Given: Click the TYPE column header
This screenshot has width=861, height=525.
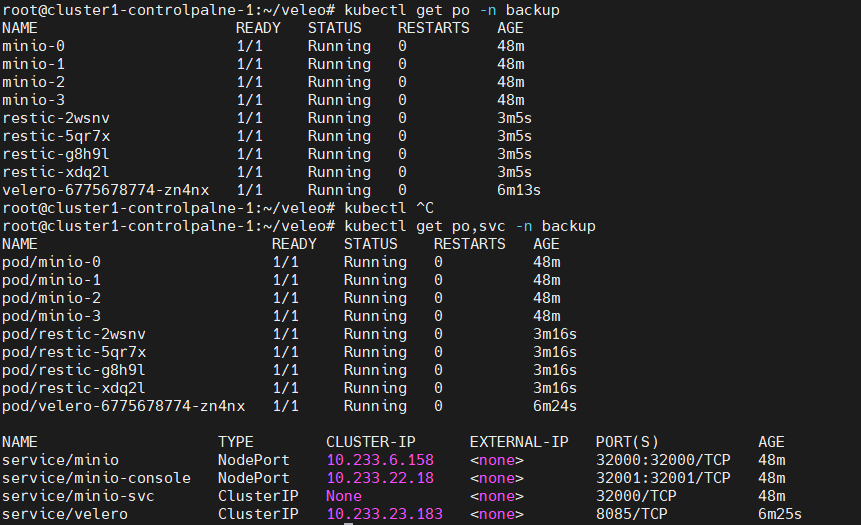Looking at the screenshot, I should [236, 442].
